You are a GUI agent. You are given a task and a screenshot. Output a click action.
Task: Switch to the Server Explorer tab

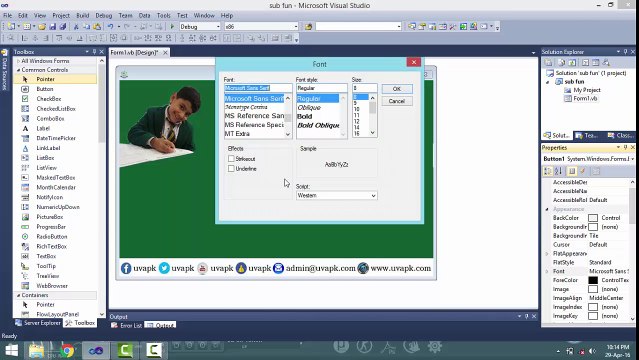(x=38, y=323)
